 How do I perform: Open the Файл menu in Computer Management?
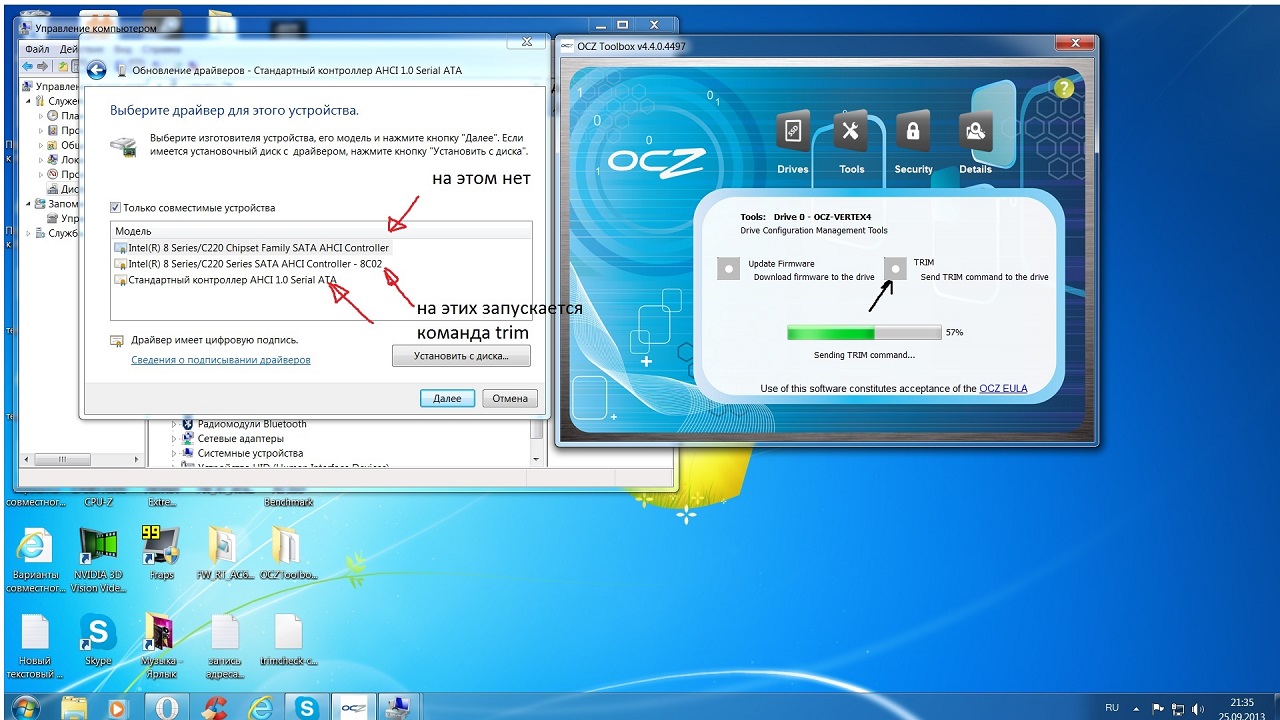(37, 48)
